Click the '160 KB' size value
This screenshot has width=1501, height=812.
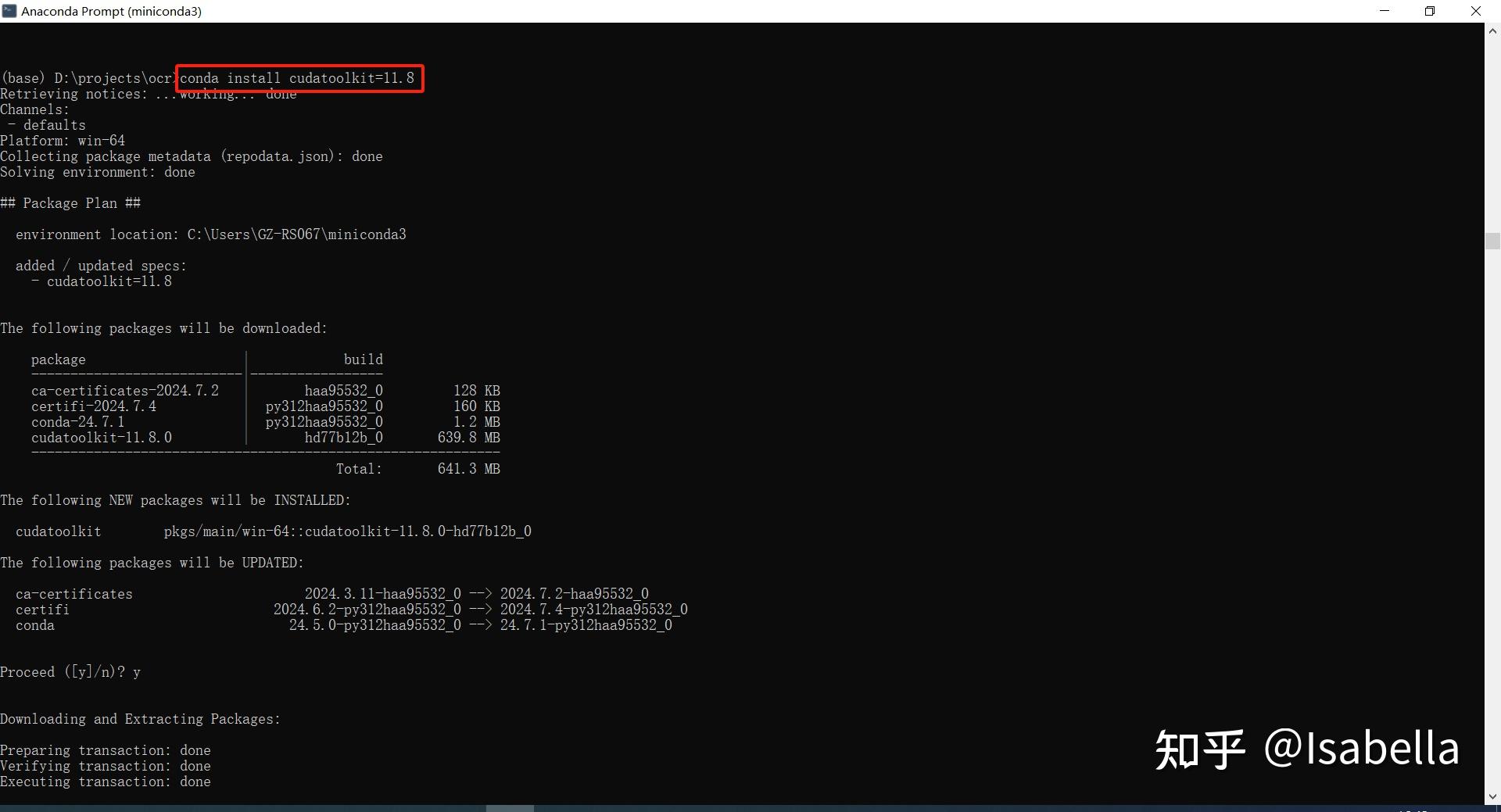coord(477,406)
